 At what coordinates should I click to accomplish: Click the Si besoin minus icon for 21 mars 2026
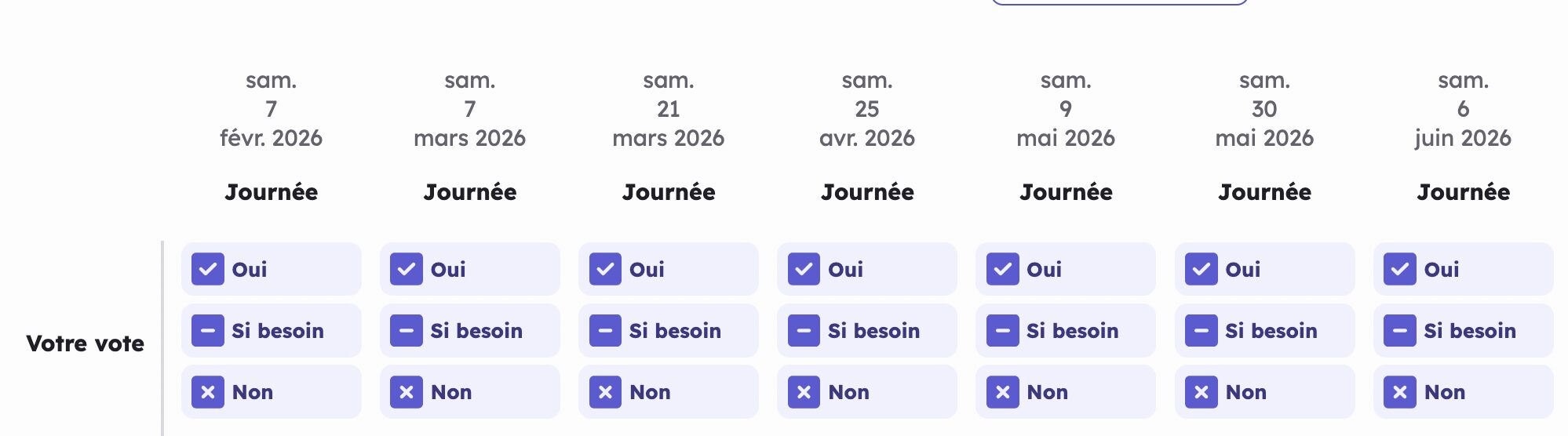(x=605, y=331)
